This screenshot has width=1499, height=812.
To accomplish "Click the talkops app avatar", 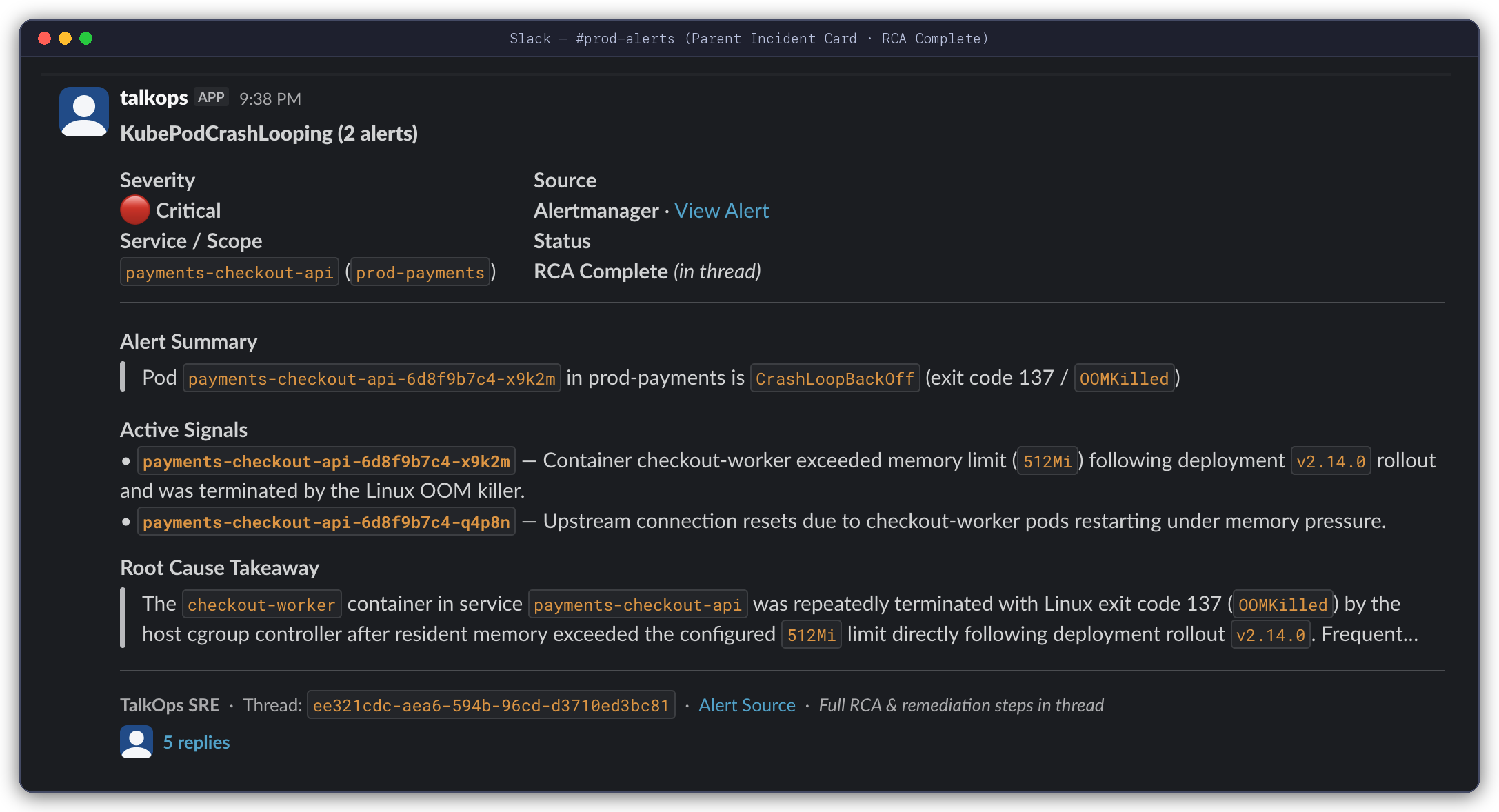I will pos(84,112).
